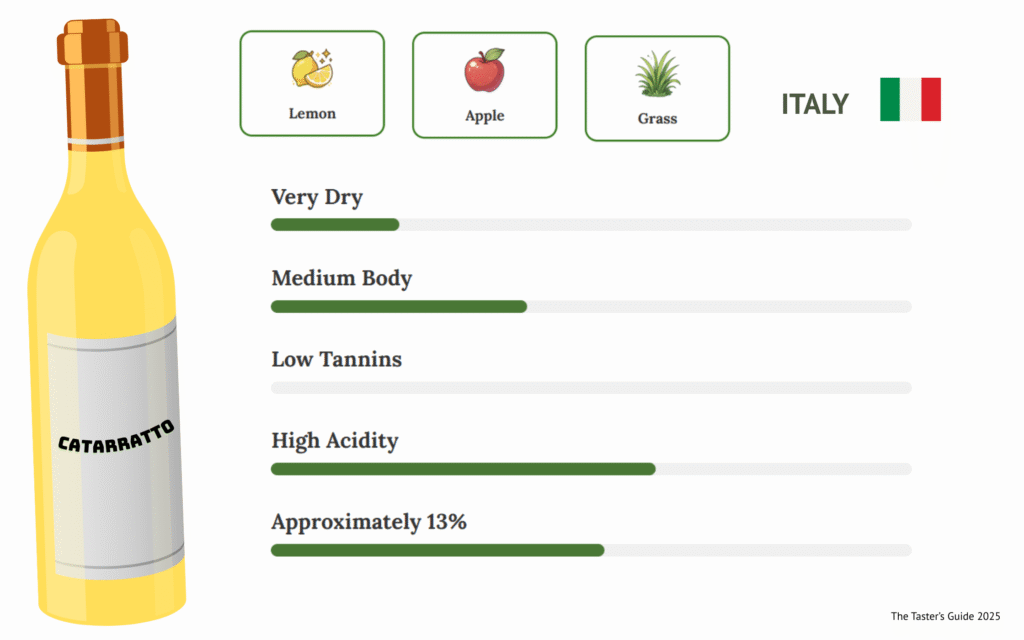Click The Taster's Guide 2025 credit
Screen dimensions: 1024x640
tap(944, 616)
